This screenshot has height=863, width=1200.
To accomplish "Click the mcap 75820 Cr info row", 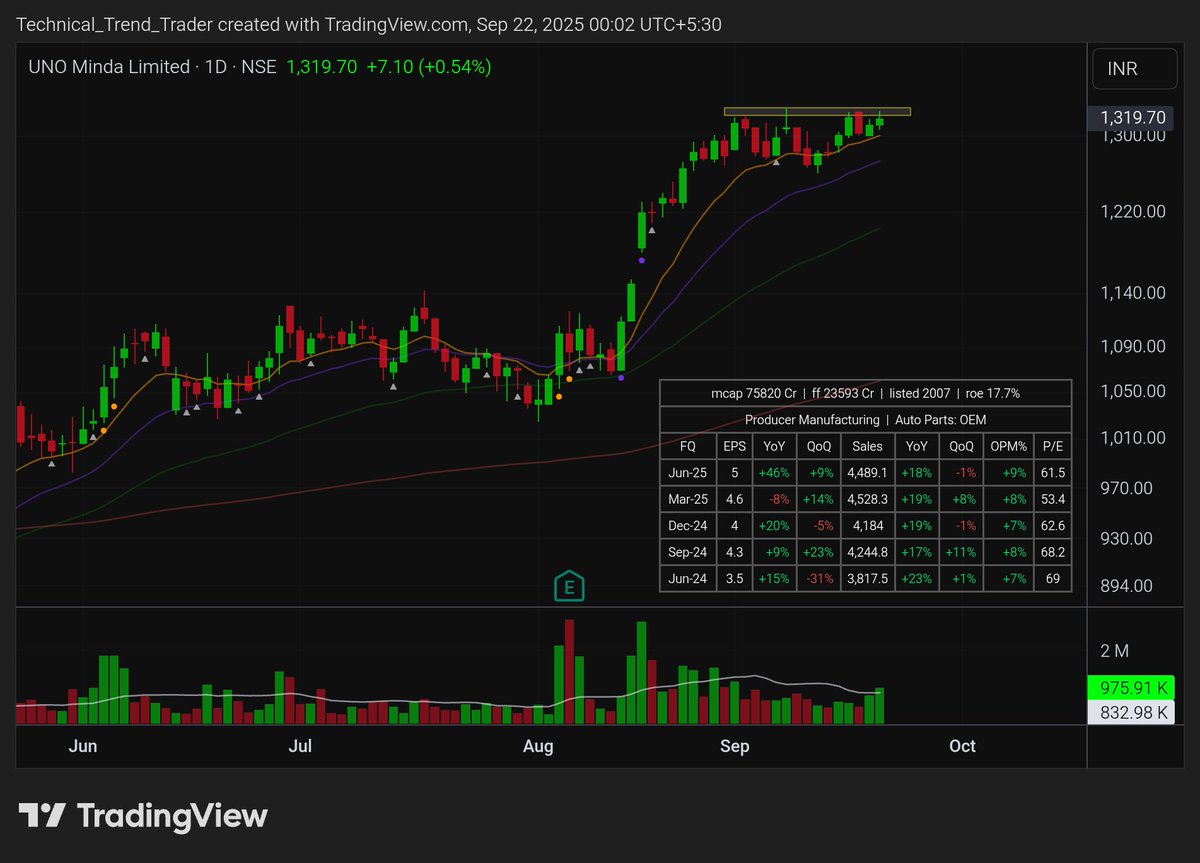I will pos(866,393).
